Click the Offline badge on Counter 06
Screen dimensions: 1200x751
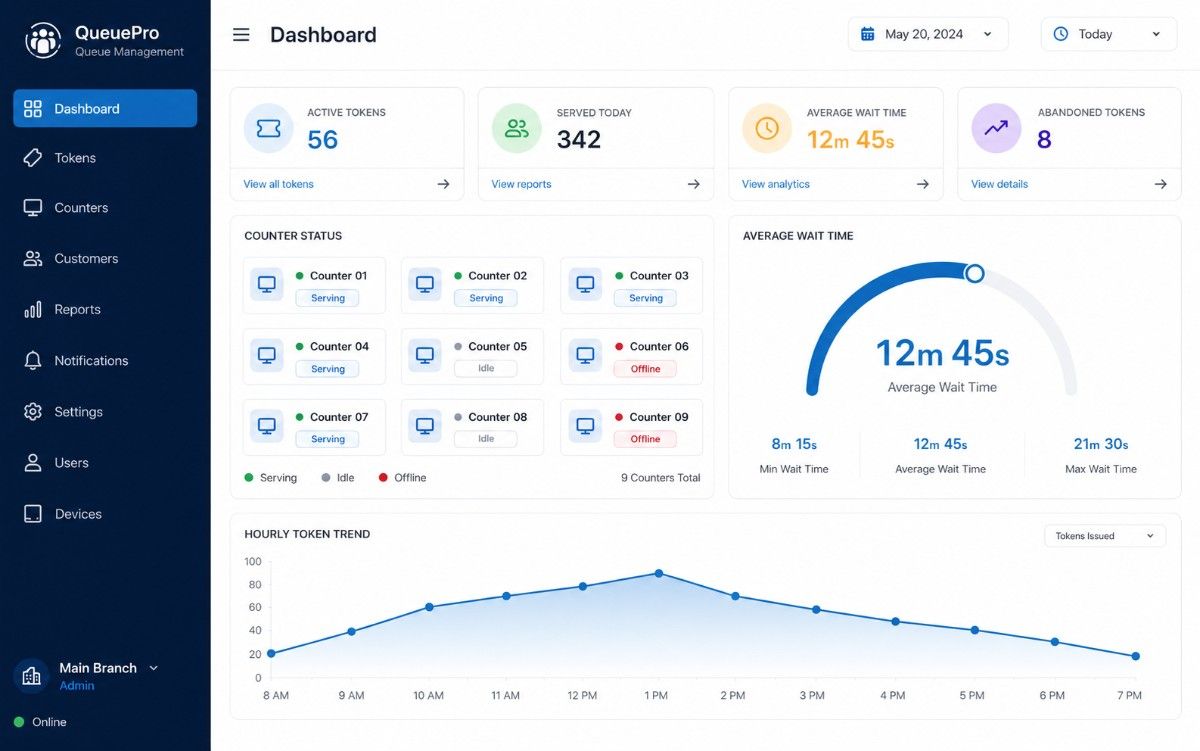pyautogui.click(x=645, y=369)
